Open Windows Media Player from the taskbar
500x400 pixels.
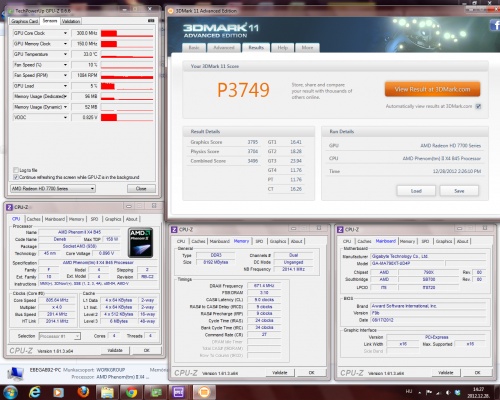(x=58, y=392)
